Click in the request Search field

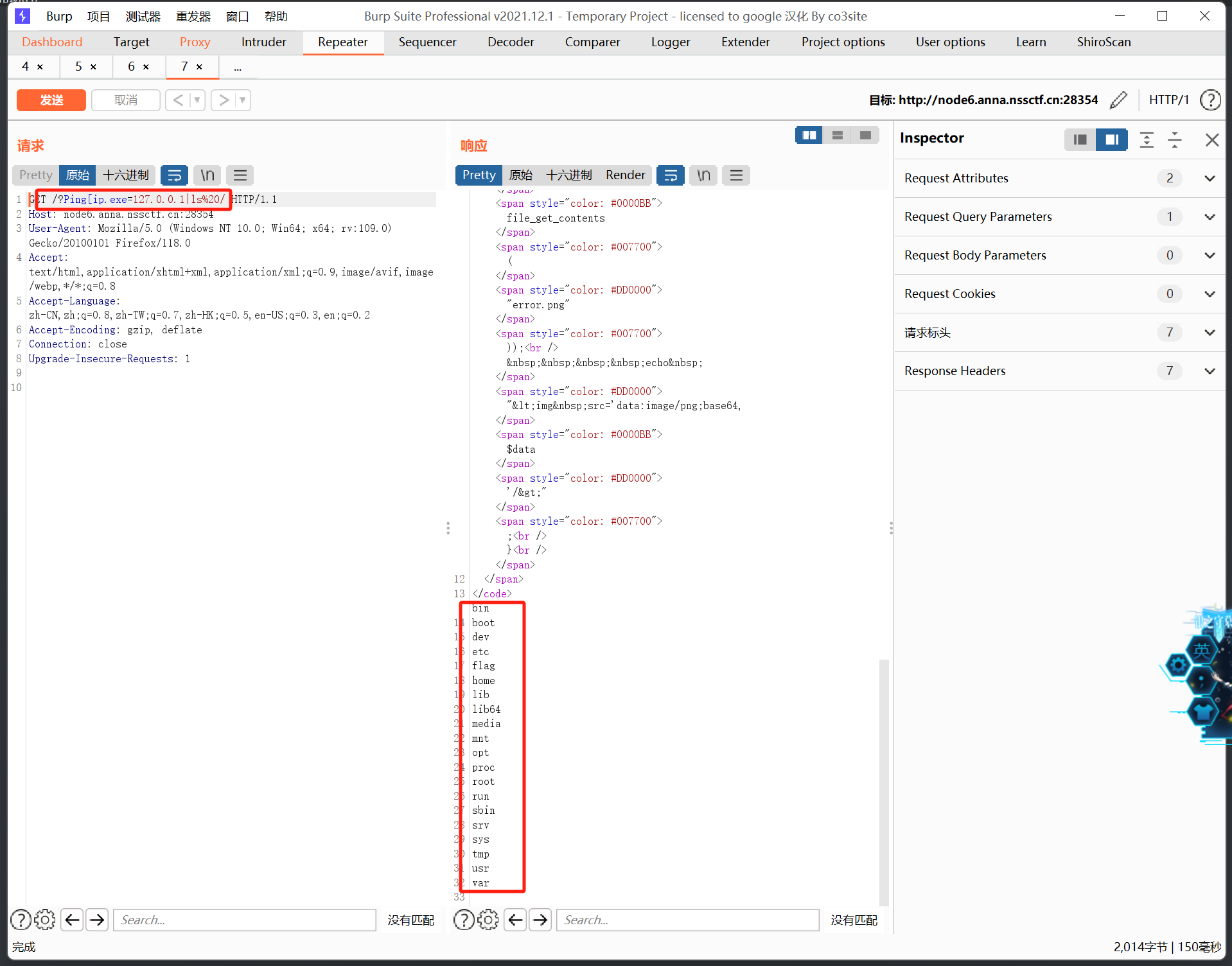(x=244, y=920)
